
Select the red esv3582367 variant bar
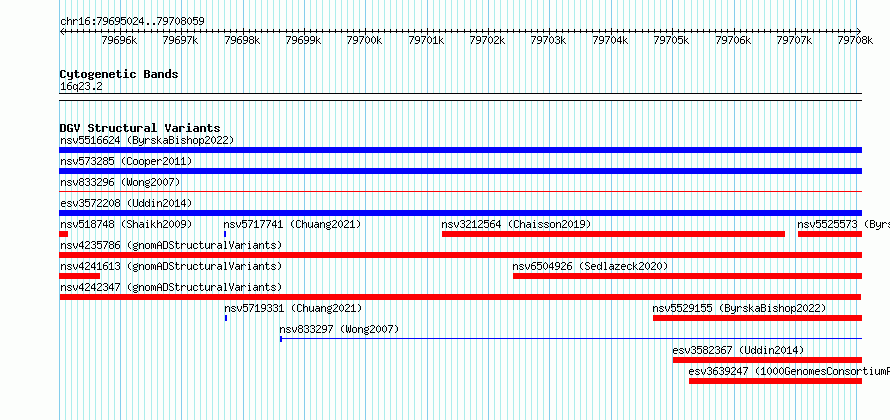tap(767, 360)
